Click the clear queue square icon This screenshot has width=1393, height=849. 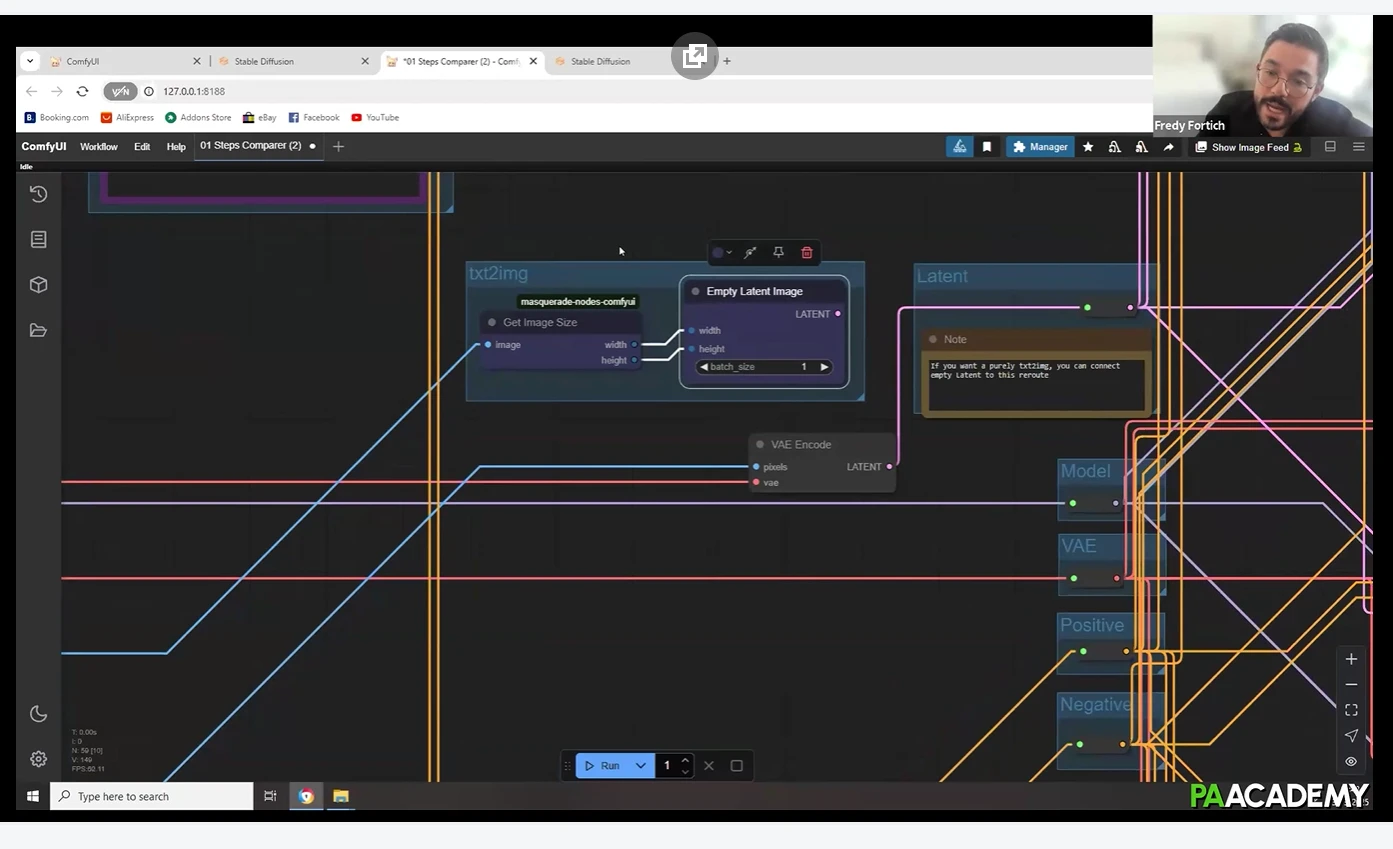[737, 766]
